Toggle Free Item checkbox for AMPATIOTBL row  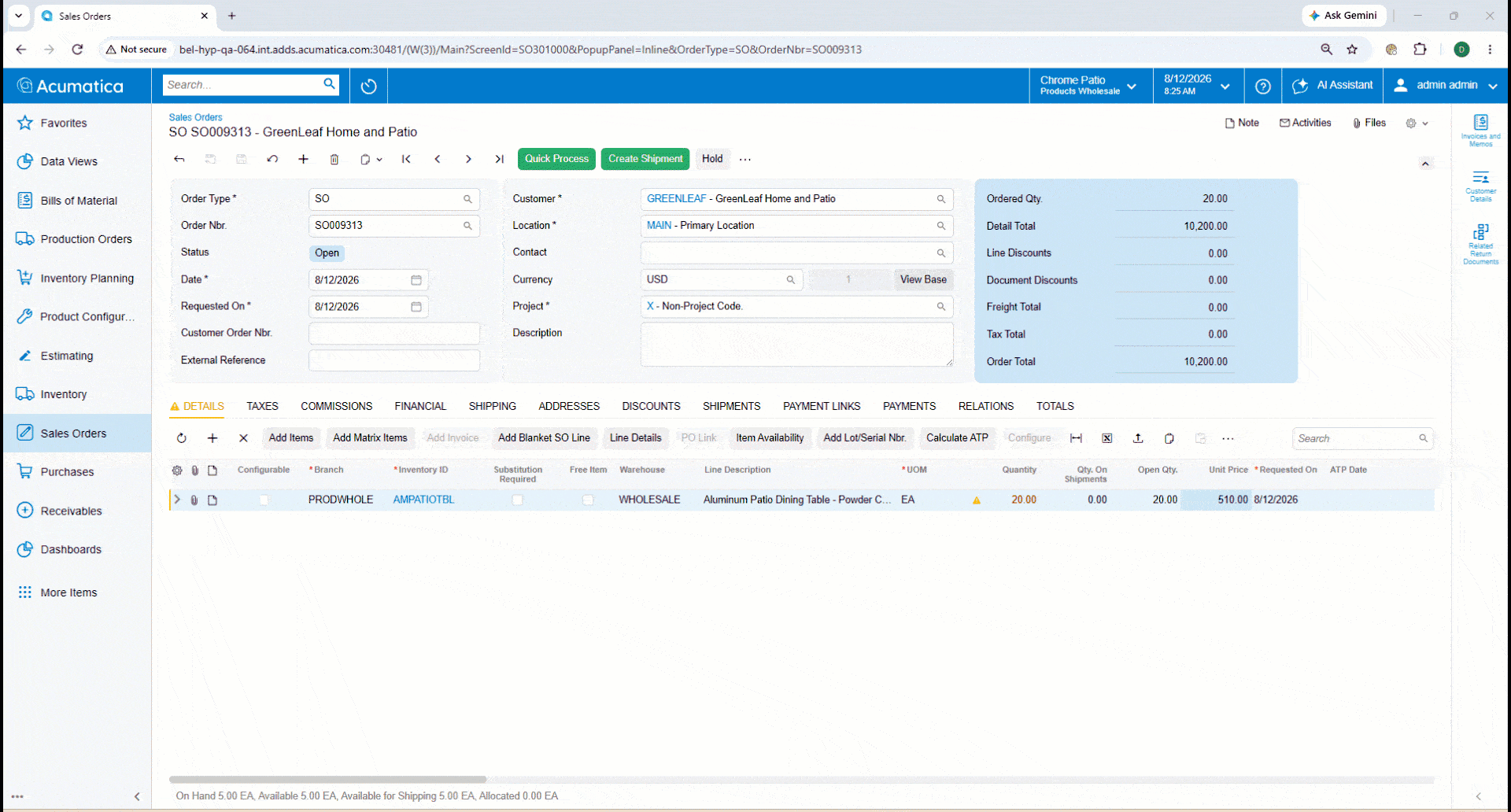click(588, 500)
